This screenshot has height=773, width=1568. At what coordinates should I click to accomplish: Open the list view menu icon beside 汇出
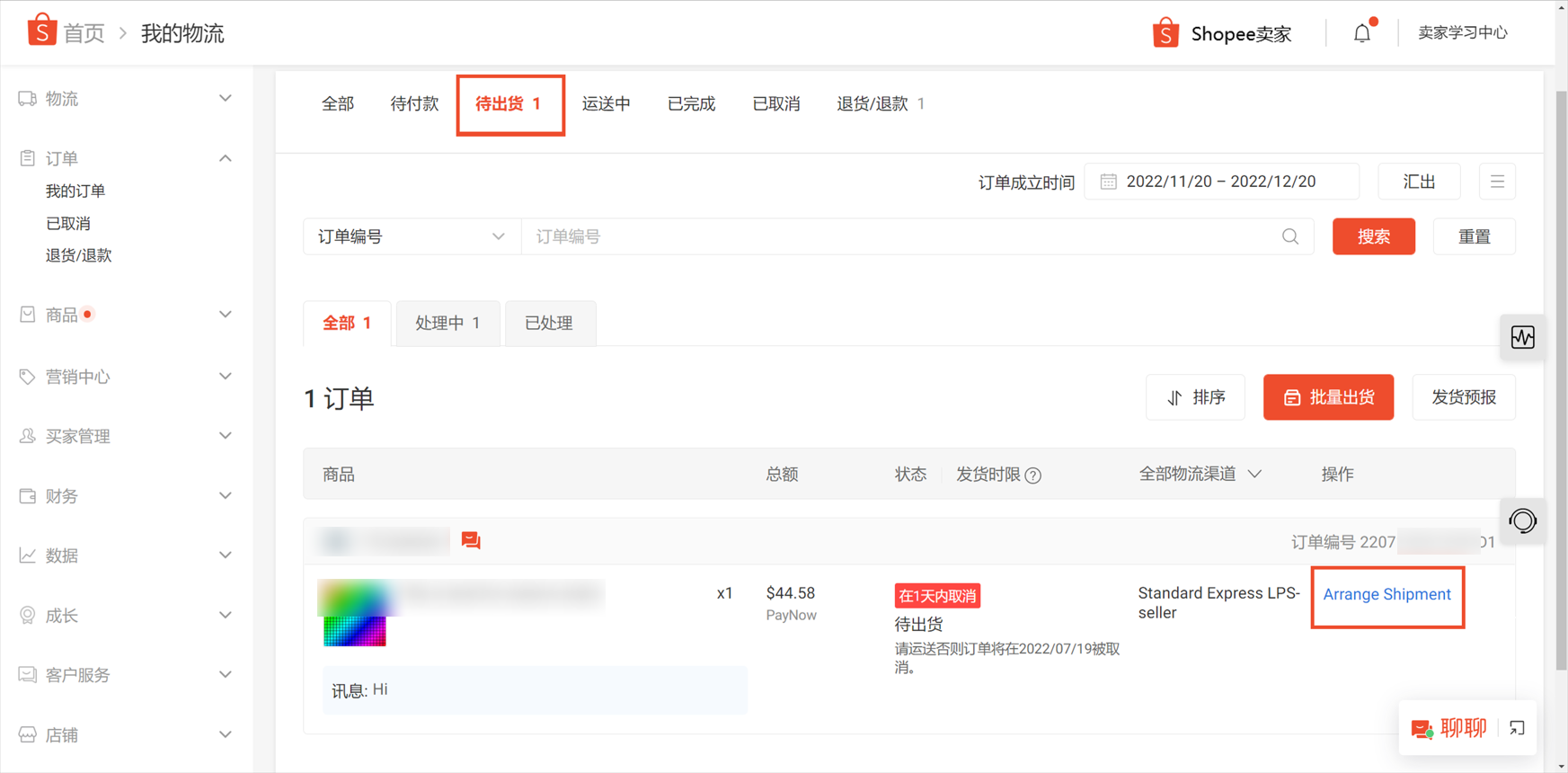1497,182
